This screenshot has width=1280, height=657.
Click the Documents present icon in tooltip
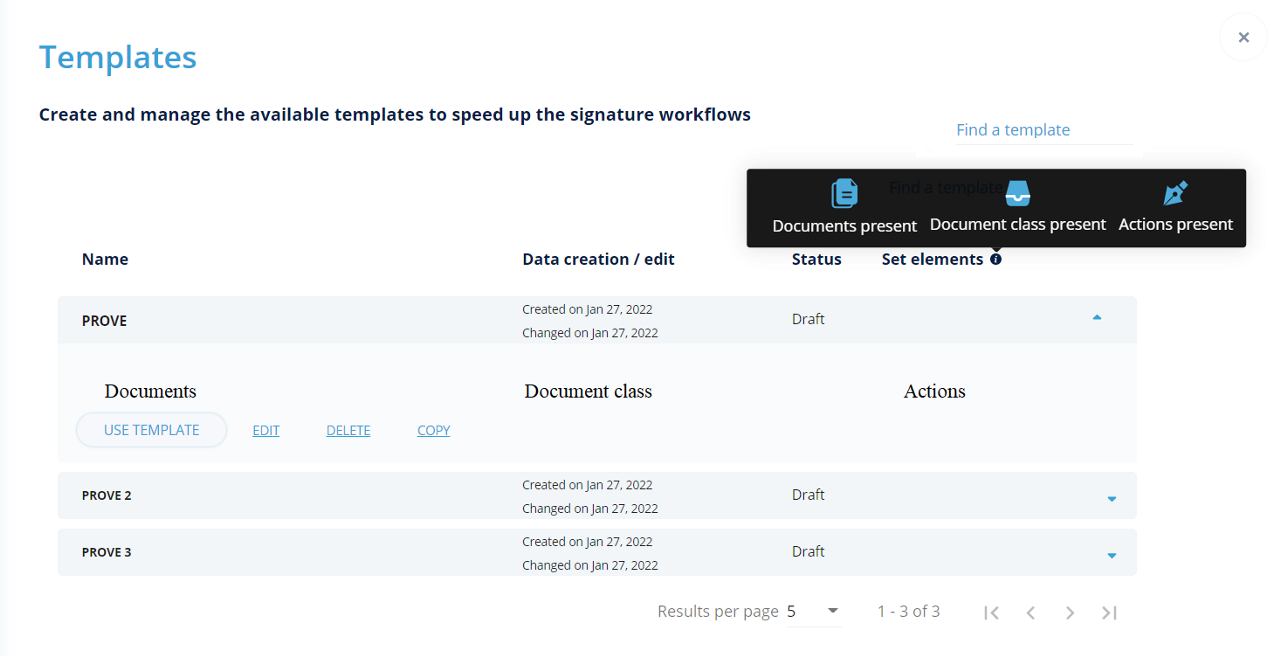click(845, 193)
